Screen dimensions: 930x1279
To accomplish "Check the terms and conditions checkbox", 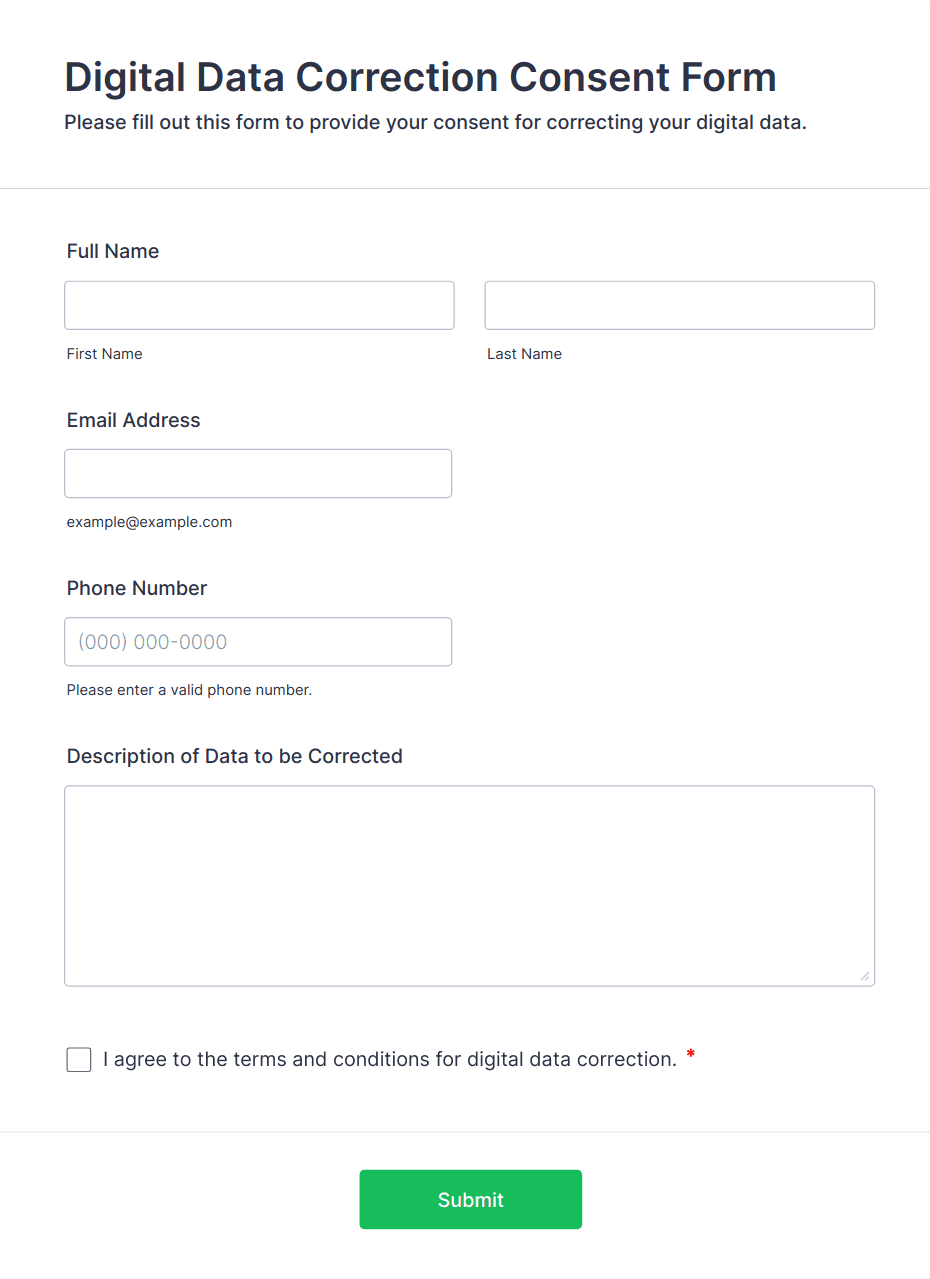I will pos(79,1059).
